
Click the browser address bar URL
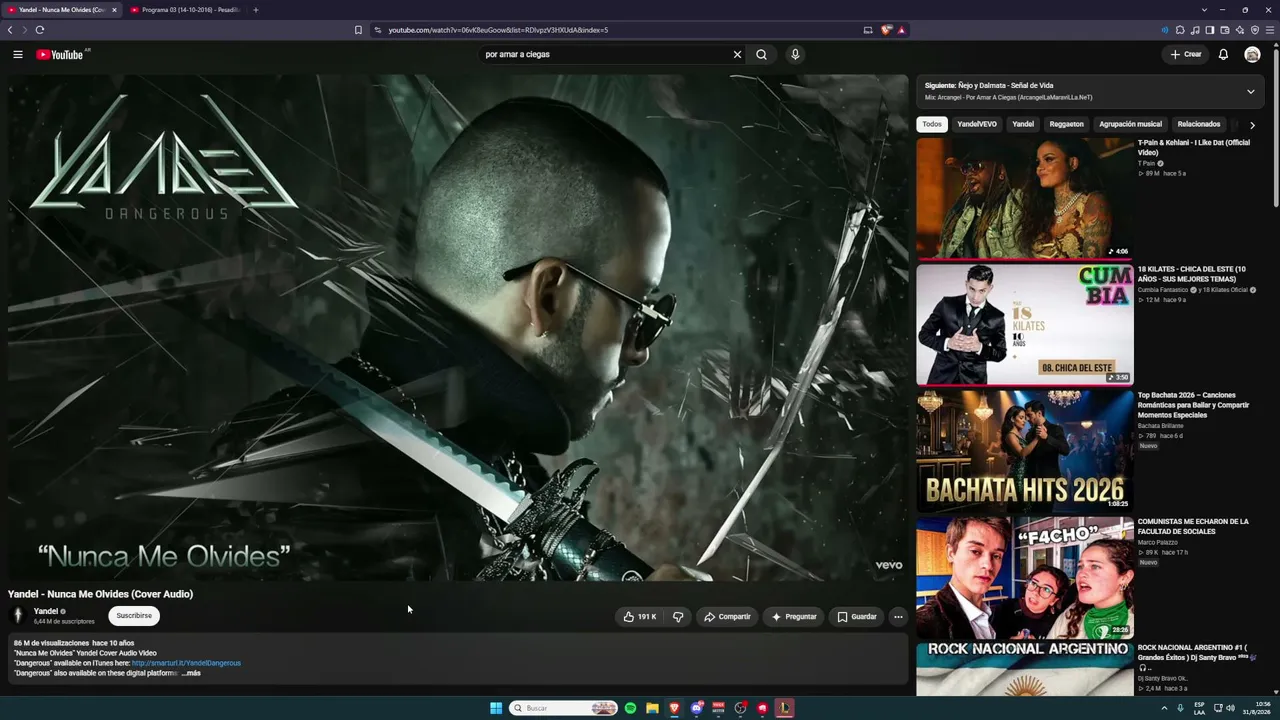(498, 30)
